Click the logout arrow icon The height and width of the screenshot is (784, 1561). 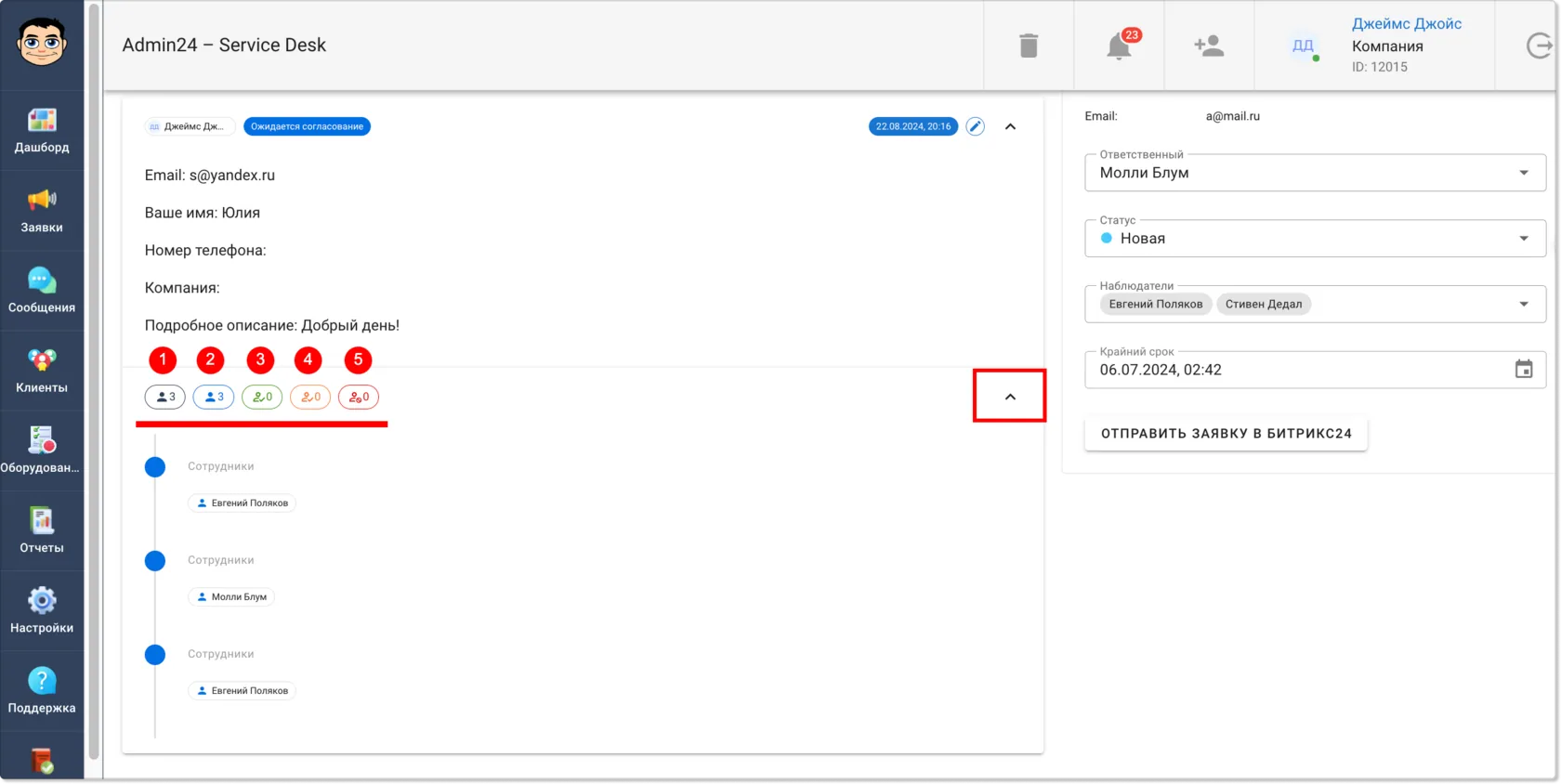pyautogui.click(x=1539, y=46)
